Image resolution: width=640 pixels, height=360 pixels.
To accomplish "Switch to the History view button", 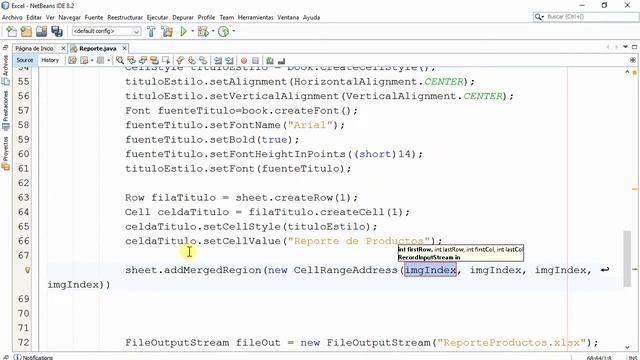I will tap(50, 60).
